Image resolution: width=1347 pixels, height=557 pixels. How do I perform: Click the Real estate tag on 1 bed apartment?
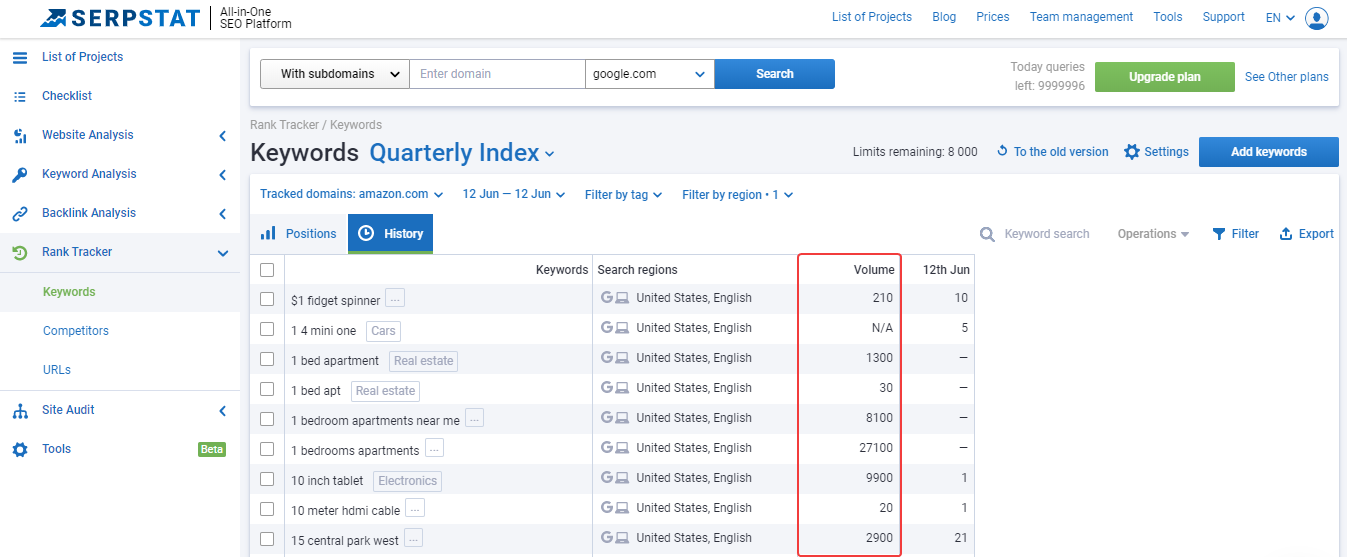point(424,361)
